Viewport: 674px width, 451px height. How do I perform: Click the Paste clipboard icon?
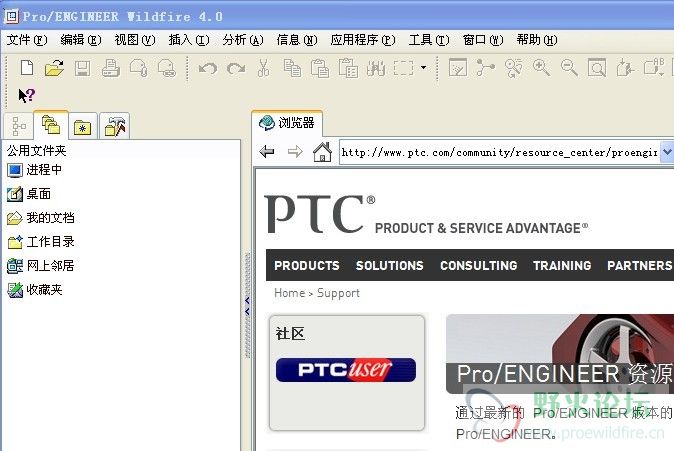tap(320, 68)
